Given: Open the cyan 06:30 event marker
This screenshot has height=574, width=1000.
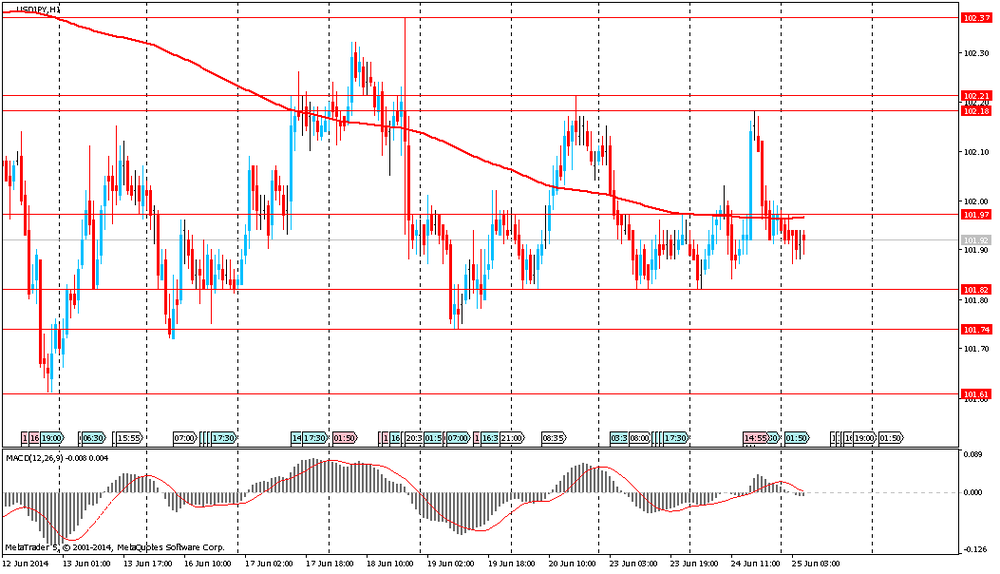Looking at the screenshot, I should coord(93,438).
